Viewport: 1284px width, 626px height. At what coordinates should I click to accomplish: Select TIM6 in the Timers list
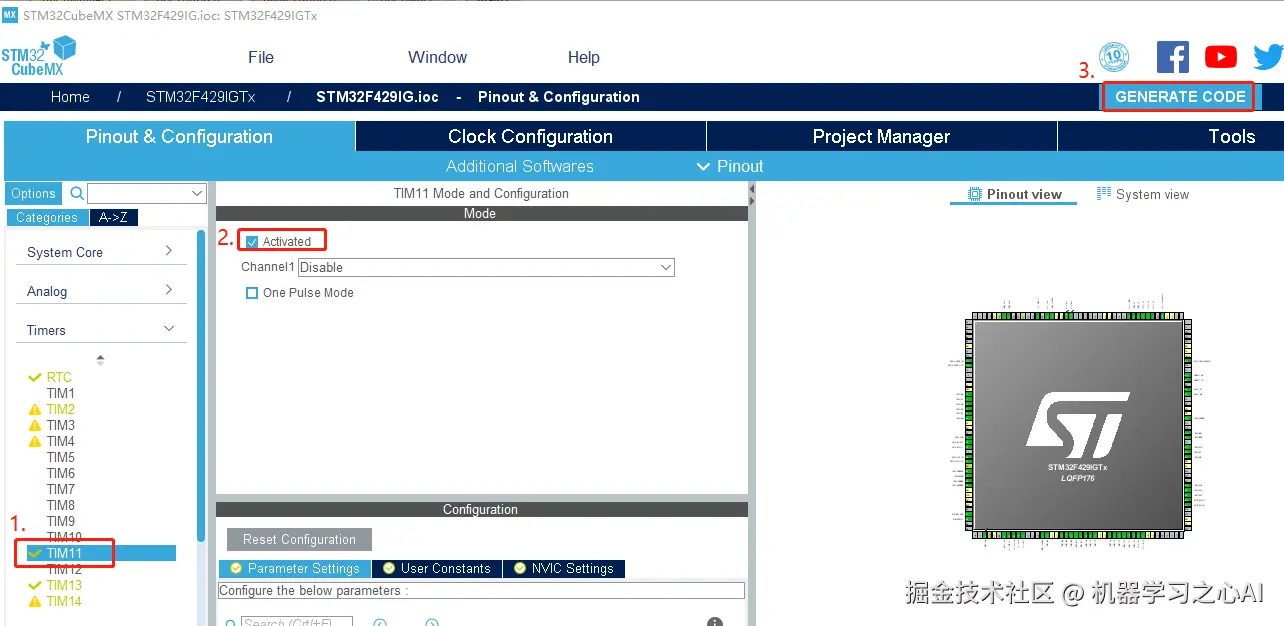pos(60,473)
